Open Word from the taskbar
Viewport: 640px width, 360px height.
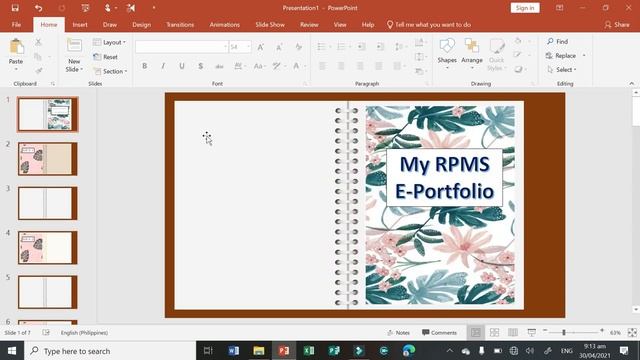[233, 351]
